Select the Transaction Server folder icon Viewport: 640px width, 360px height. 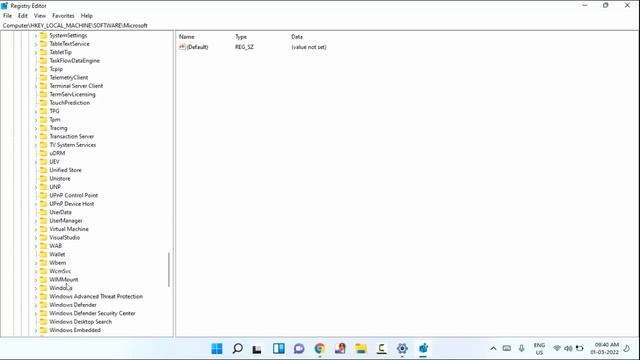click(43, 136)
